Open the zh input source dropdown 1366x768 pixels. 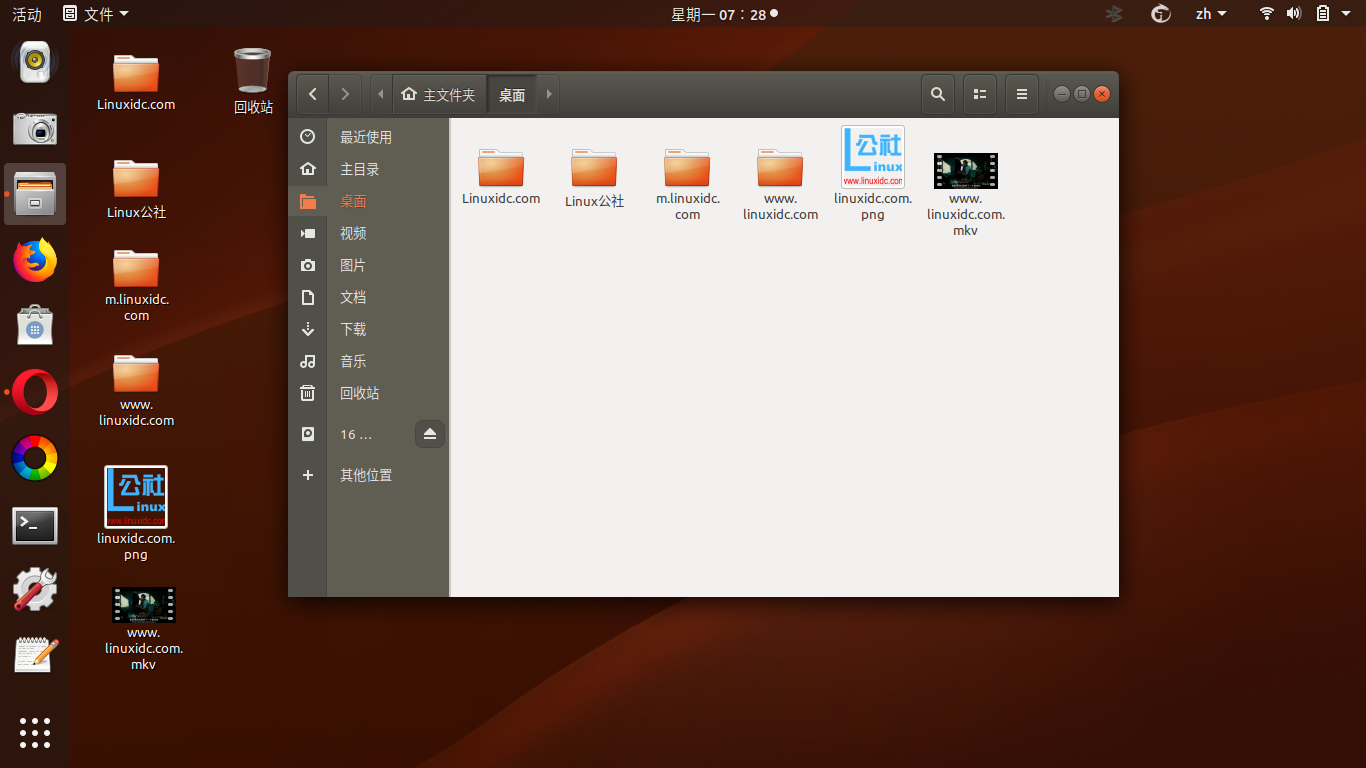click(1211, 14)
